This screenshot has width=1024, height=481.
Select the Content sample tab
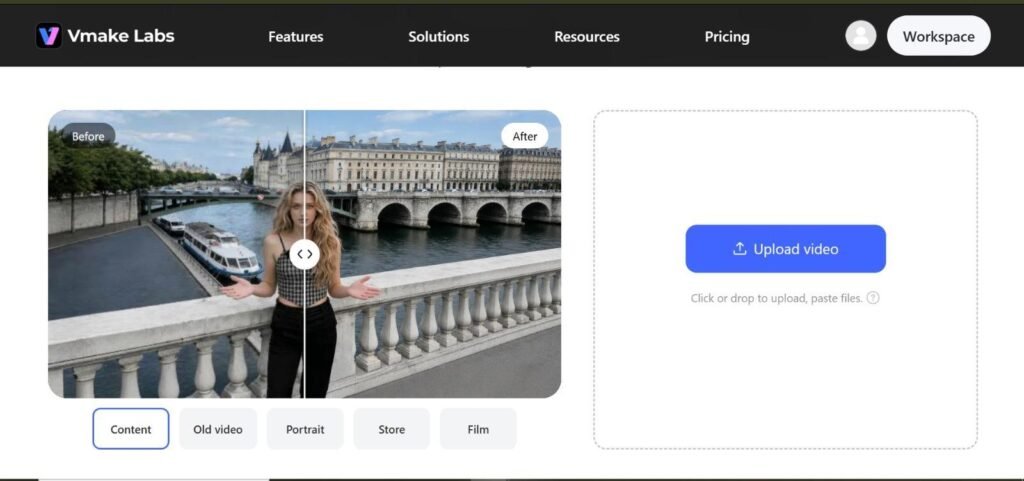[131, 429]
